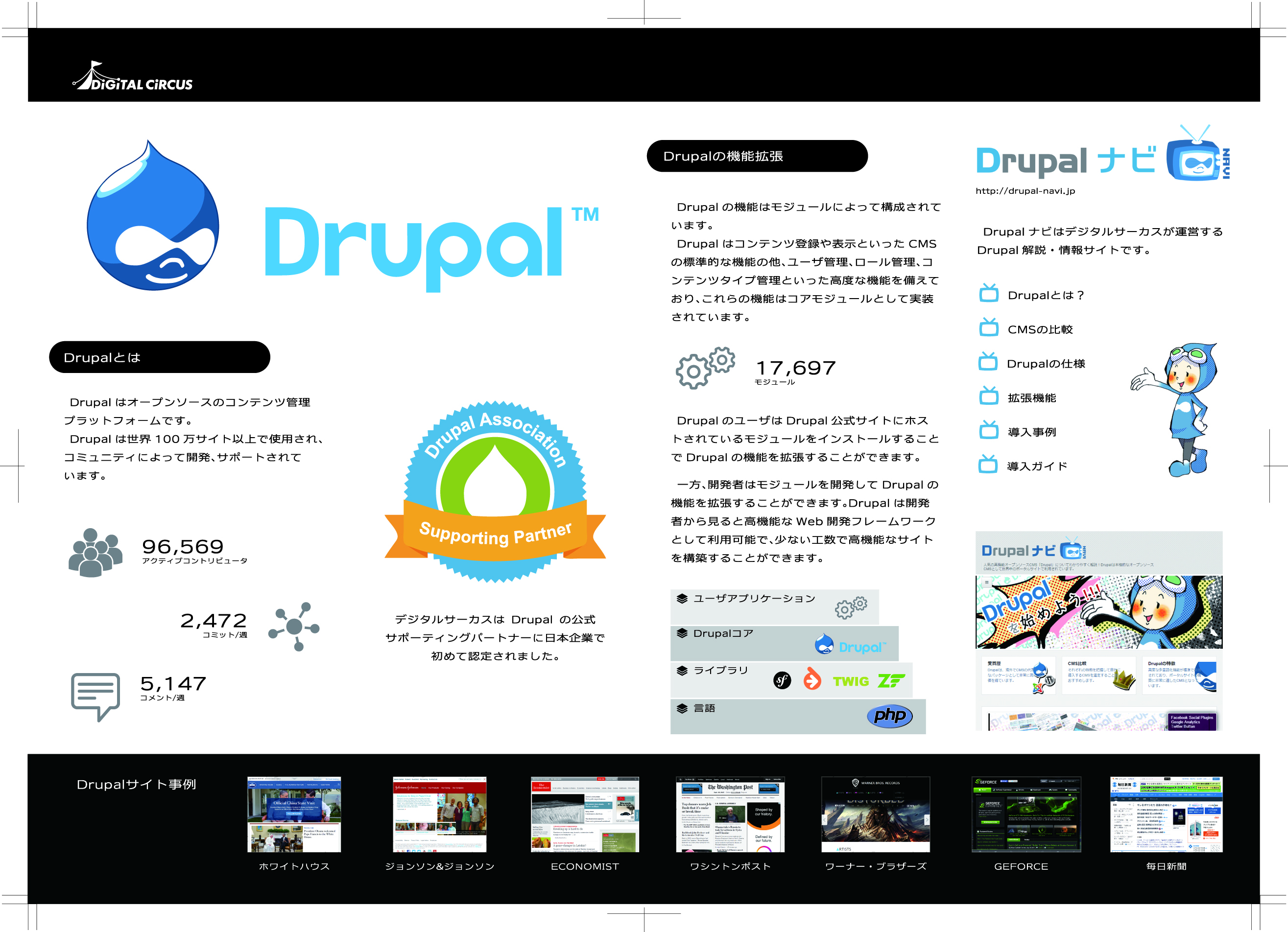Click the Drupalの機能拡張 section heading pill

(757, 156)
